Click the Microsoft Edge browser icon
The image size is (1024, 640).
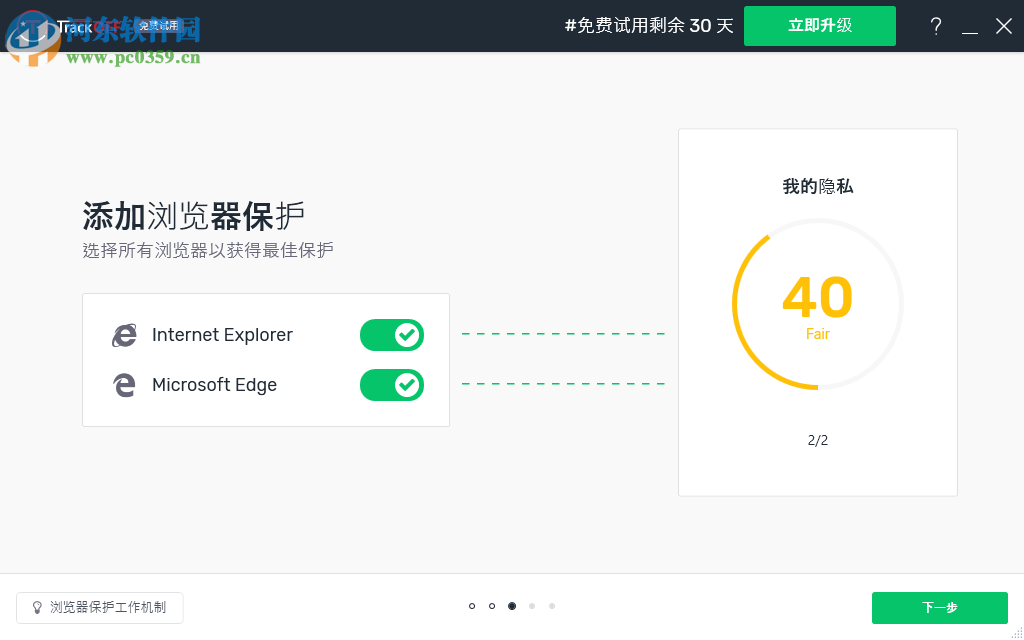click(122, 385)
